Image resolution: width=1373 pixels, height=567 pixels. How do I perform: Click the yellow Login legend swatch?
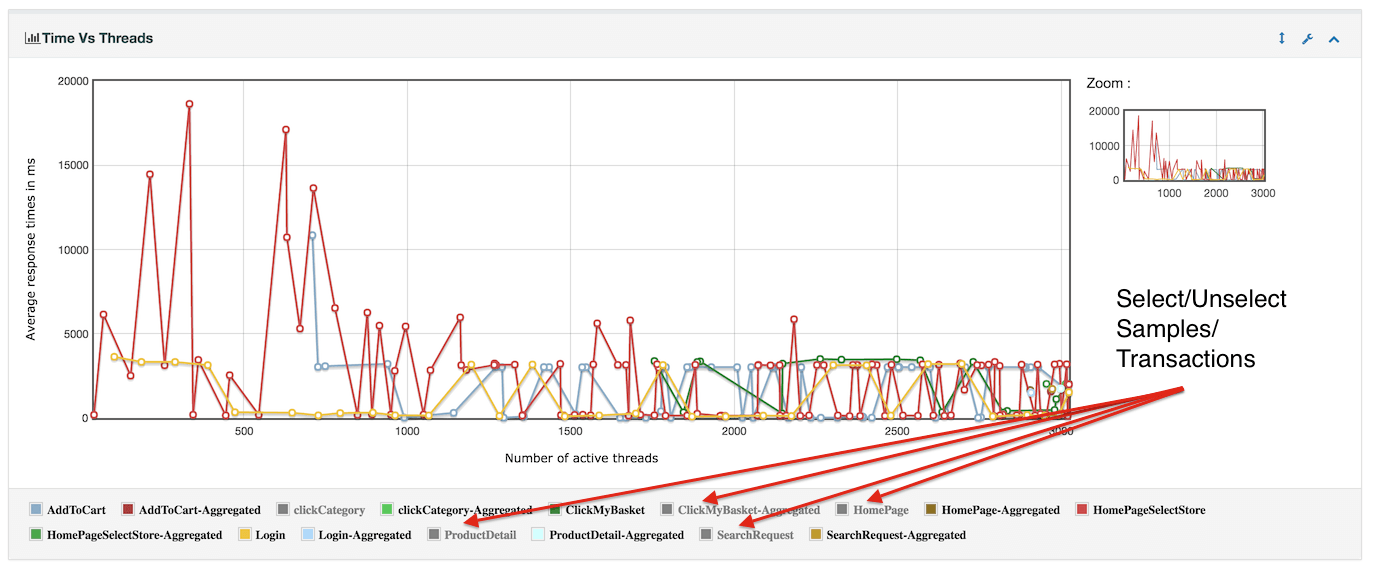pyautogui.click(x=244, y=535)
